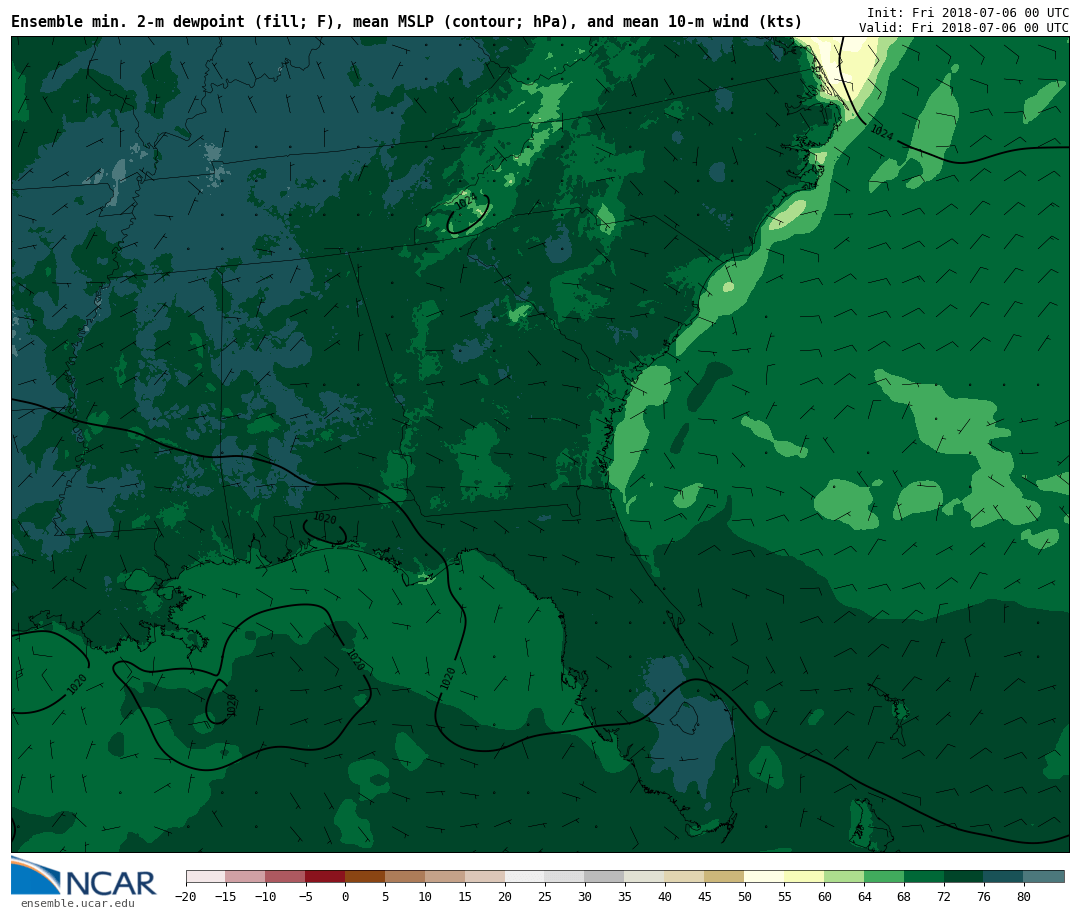Click the -10 to -5 legend swatch
Image resolution: width=1080 pixels, height=915 pixels.
coord(286,876)
